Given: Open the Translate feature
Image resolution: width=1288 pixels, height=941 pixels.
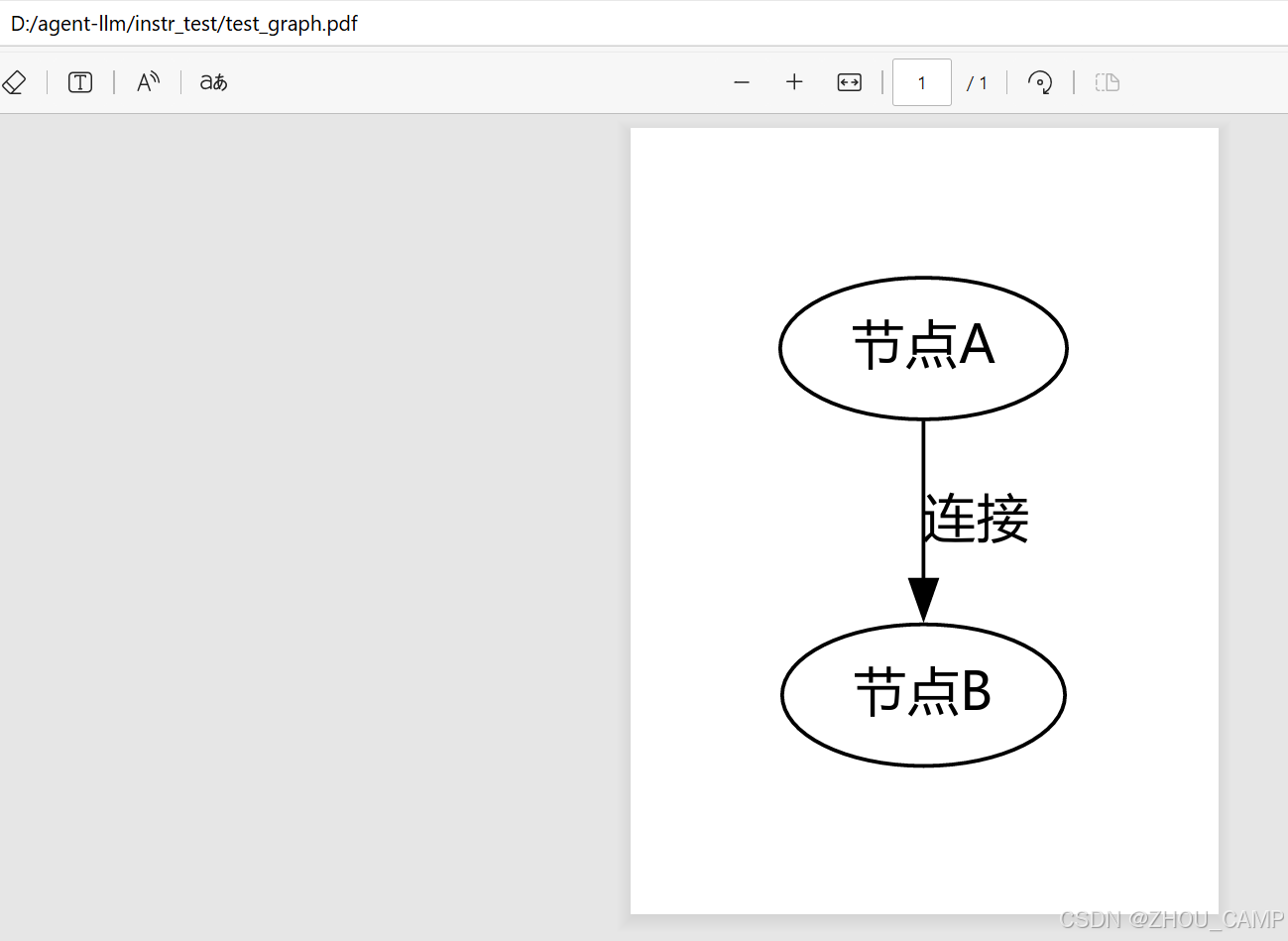Looking at the screenshot, I should (211, 81).
